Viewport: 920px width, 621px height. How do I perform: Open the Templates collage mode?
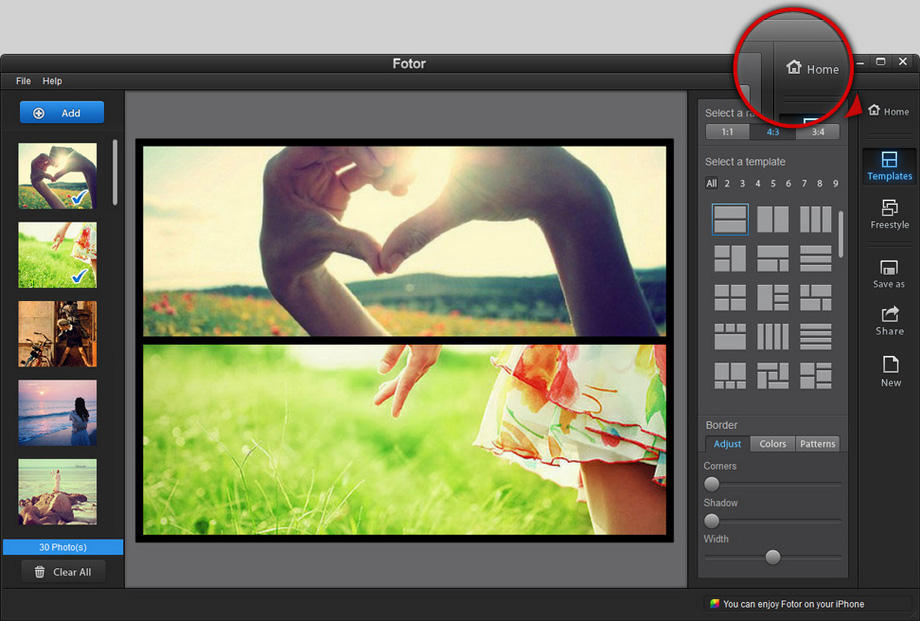click(x=889, y=166)
